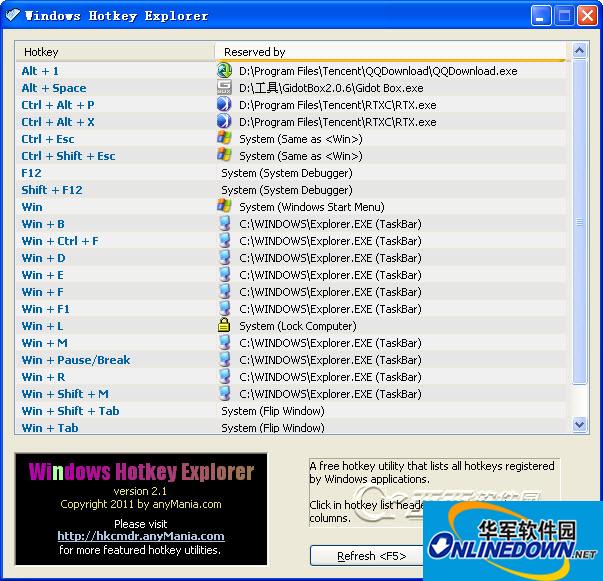Click the padlock icon in Win + L row
Viewport: 603px width, 581px height.
coord(224,325)
